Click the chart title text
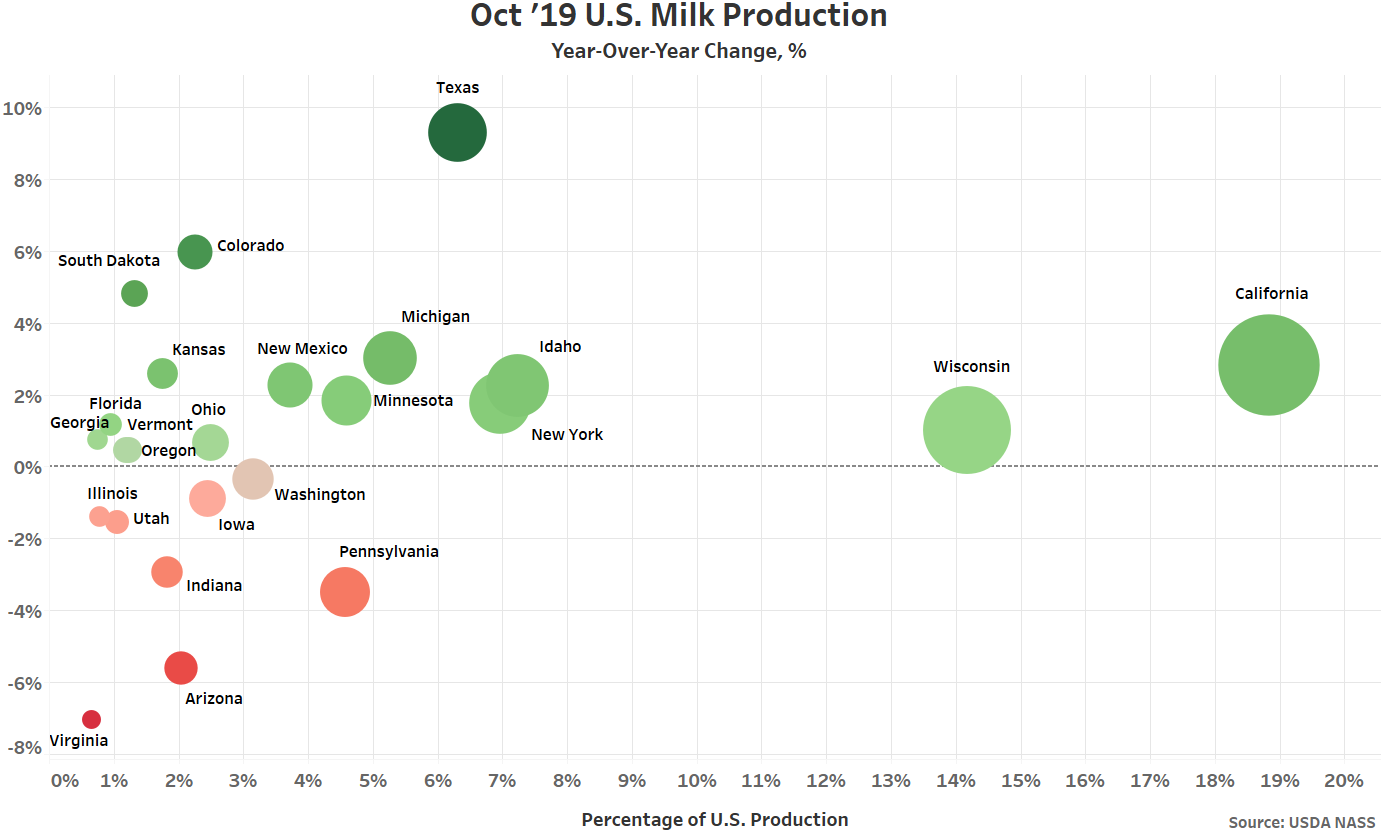 tap(679, 17)
